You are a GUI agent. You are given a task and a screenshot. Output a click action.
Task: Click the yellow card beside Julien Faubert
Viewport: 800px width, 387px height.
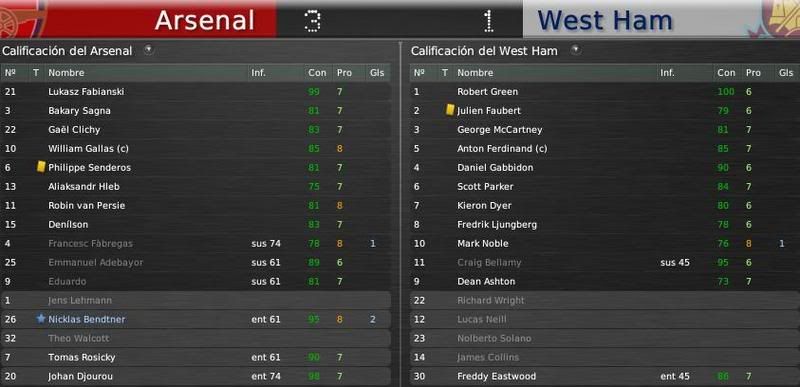tap(450, 110)
